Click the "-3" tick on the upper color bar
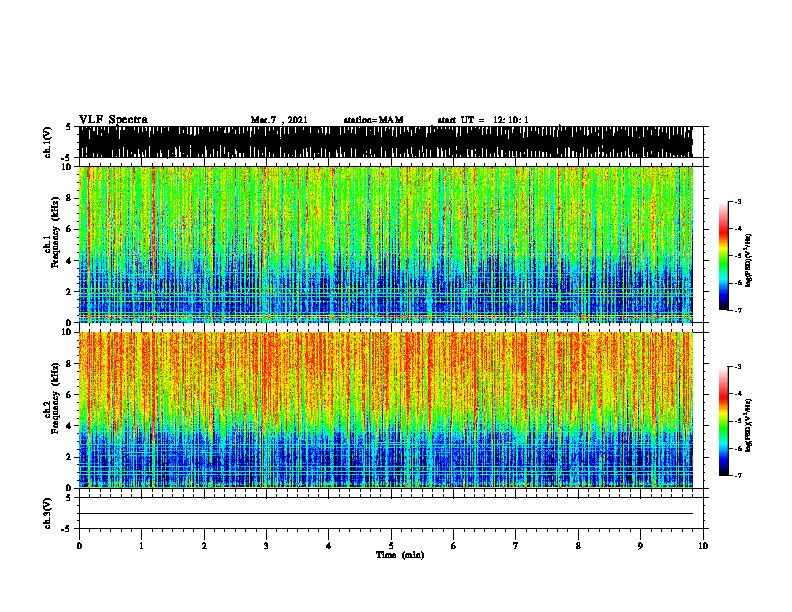This screenshot has height=612, width=792. coord(738,202)
